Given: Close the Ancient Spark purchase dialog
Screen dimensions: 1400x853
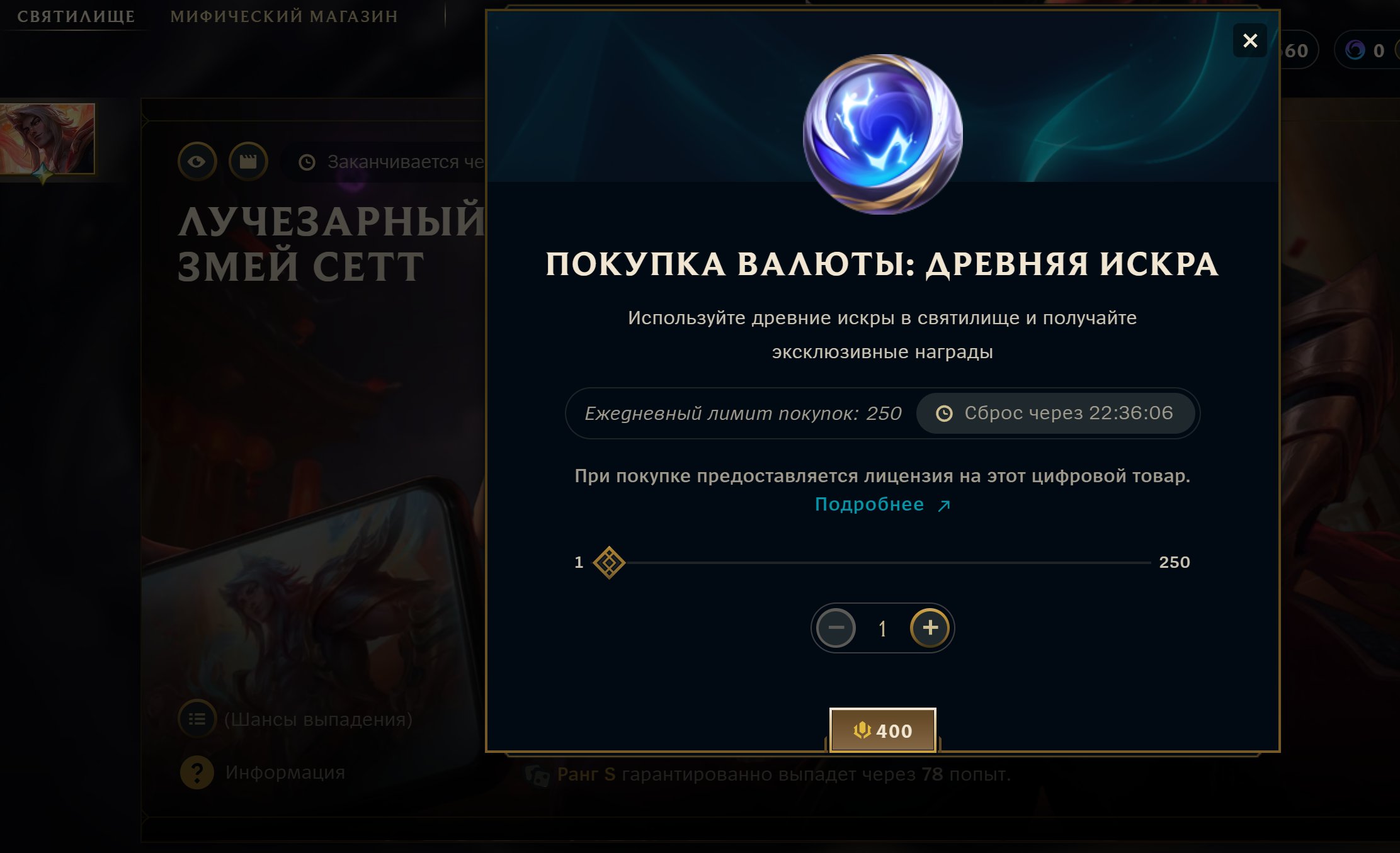Looking at the screenshot, I should coord(1249,41).
